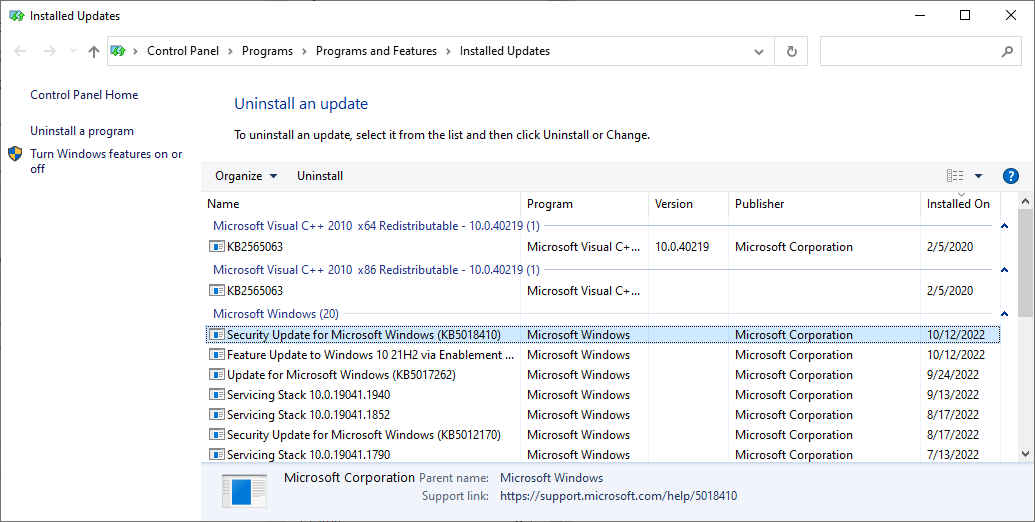1035x522 pixels.
Task: Click the details pane update thumbnail
Action: point(244,491)
